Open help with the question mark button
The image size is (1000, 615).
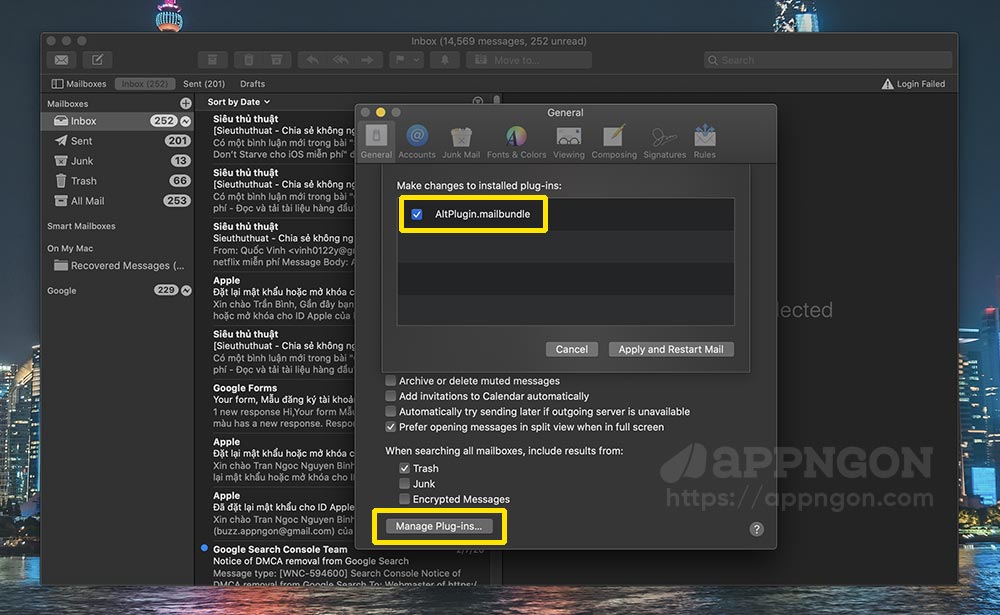click(x=756, y=529)
